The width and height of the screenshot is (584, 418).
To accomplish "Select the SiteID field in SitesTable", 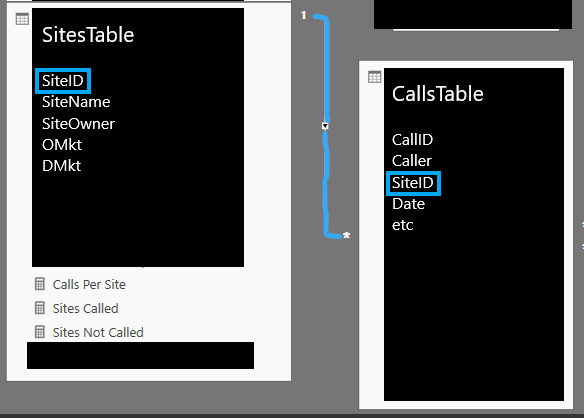I will 63,81.
